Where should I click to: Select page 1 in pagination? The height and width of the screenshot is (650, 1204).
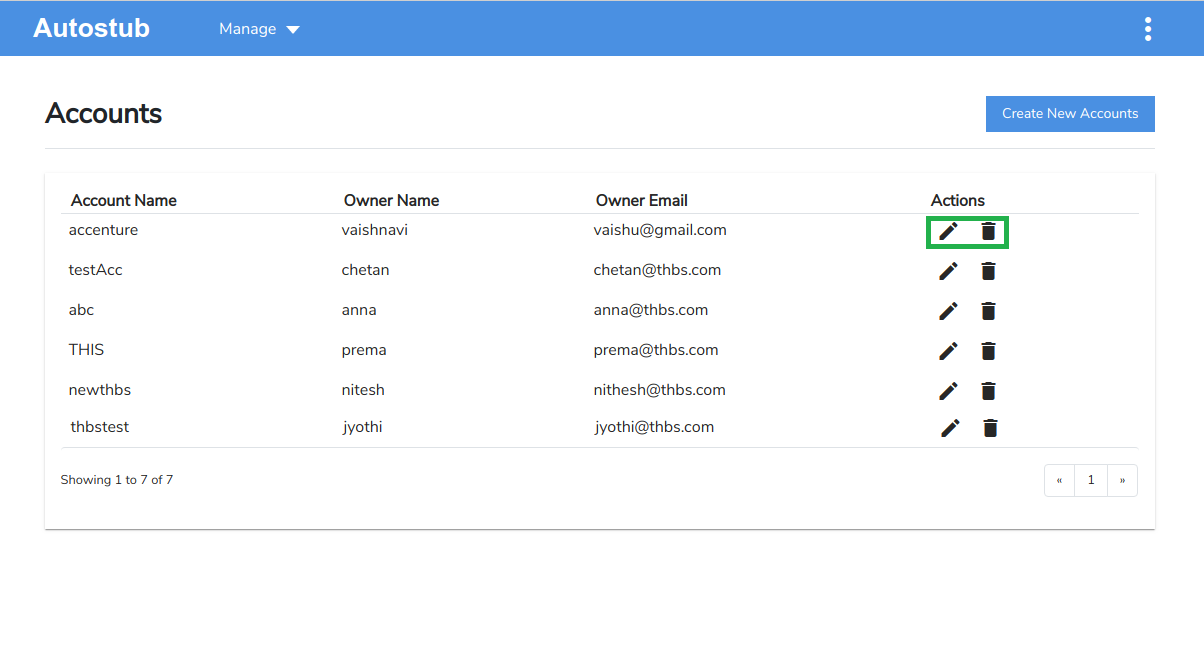coord(1091,480)
